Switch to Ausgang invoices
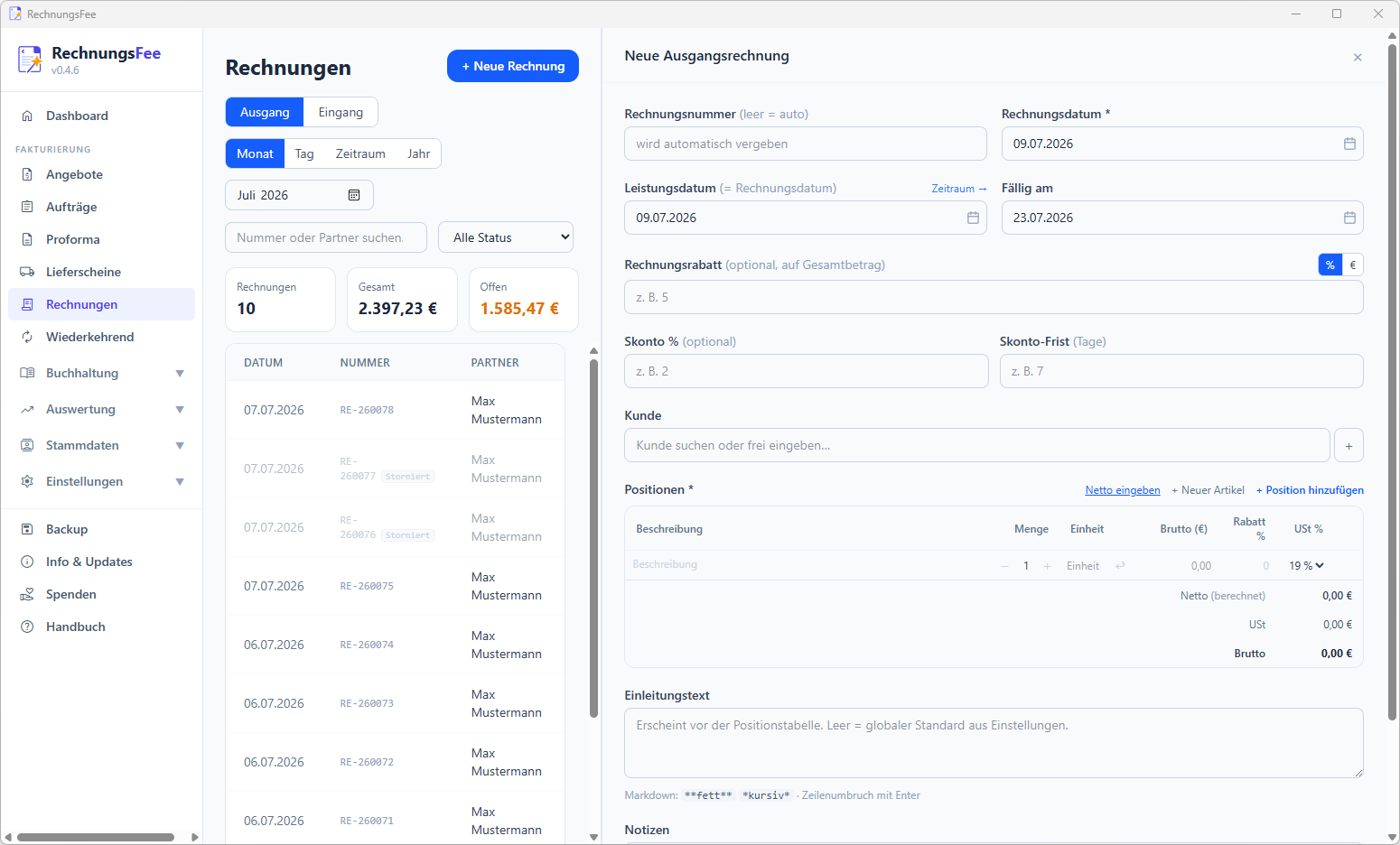 (265, 112)
